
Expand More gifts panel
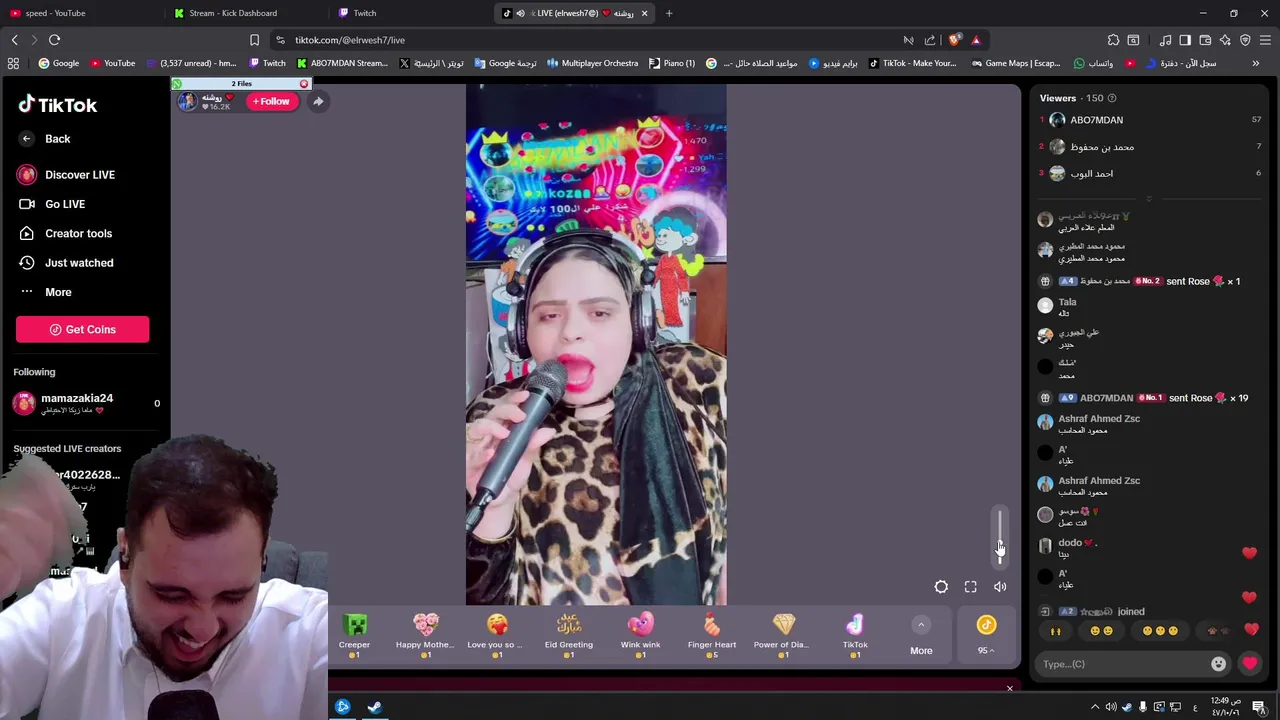pos(921,637)
